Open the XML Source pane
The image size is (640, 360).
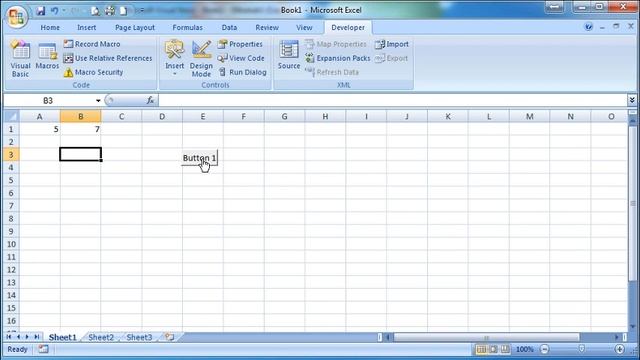289,55
